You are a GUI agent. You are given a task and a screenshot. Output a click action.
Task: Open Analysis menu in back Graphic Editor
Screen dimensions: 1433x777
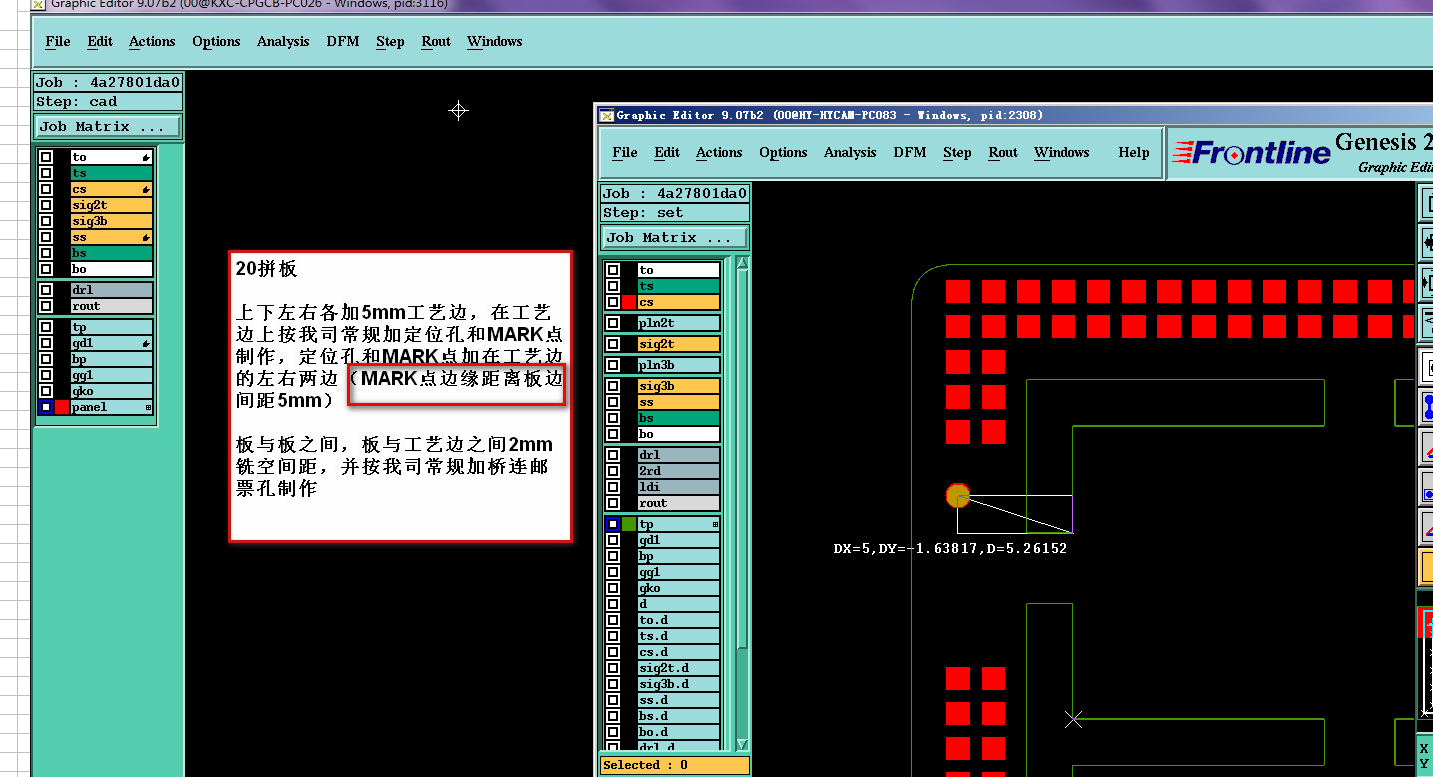tap(283, 41)
